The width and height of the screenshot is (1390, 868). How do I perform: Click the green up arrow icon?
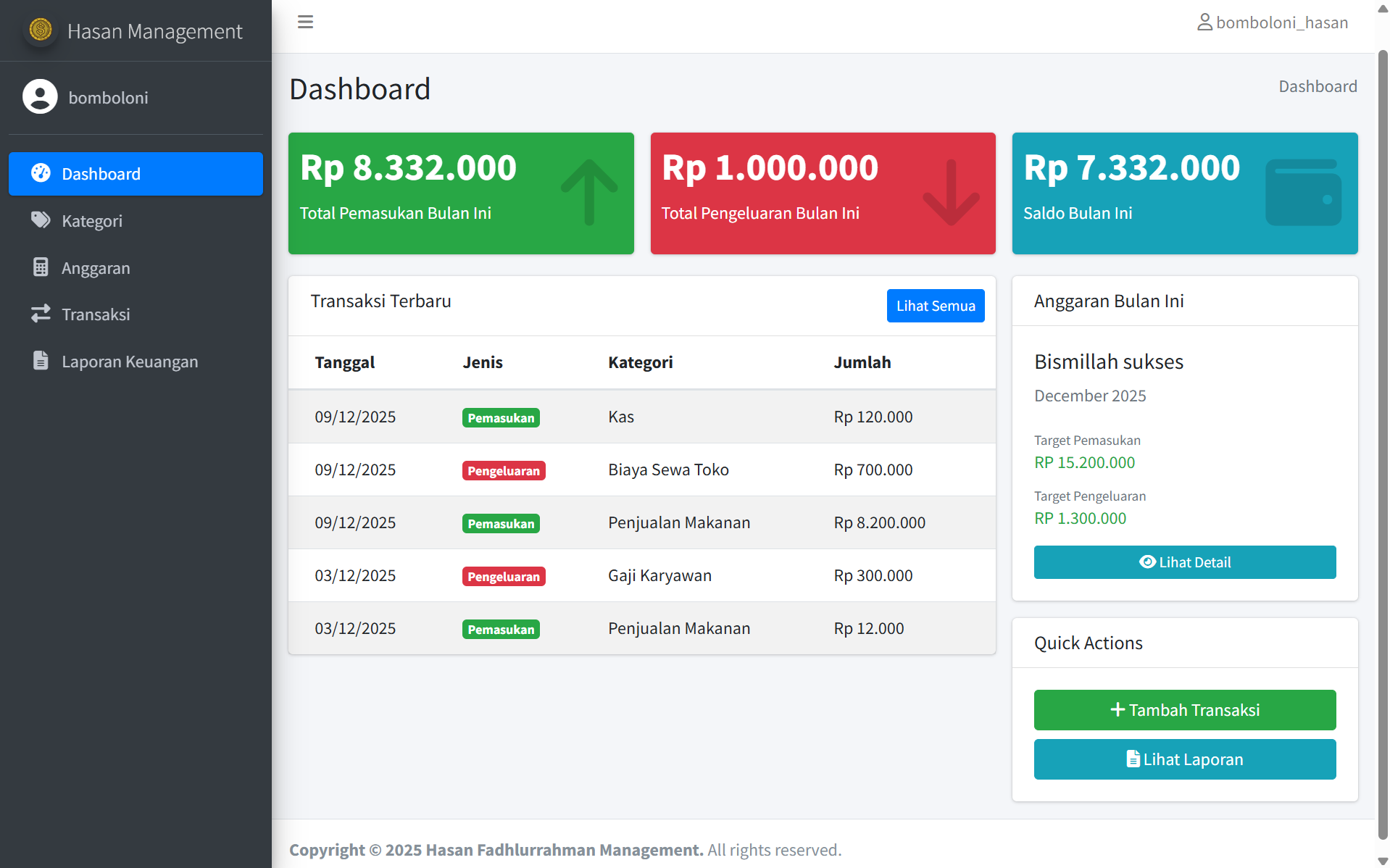click(x=588, y=193)
